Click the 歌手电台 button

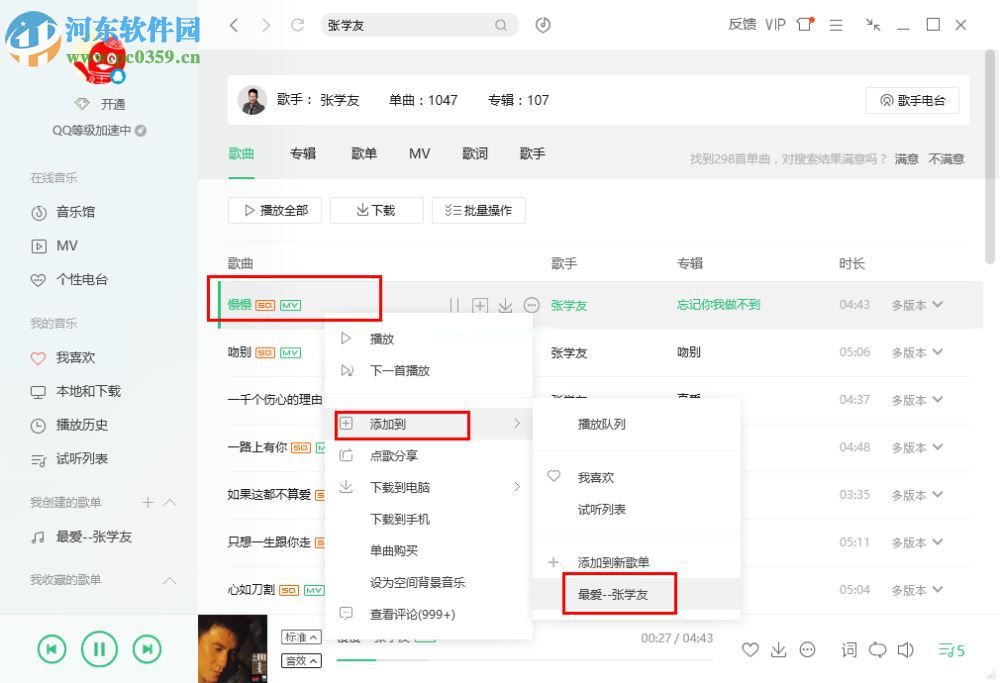pos(911,100)
